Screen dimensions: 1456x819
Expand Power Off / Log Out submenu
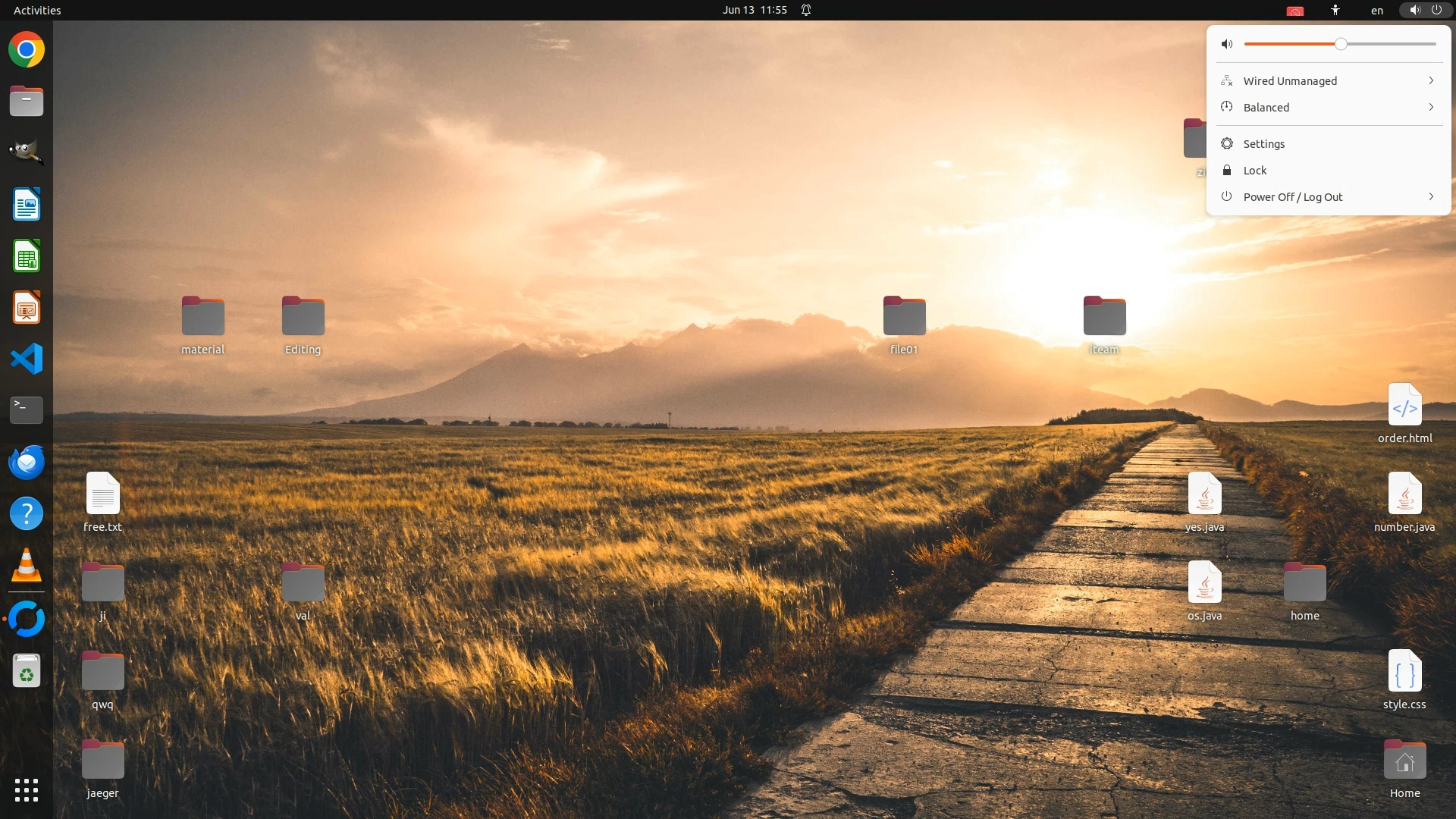tap(1329, 197)
